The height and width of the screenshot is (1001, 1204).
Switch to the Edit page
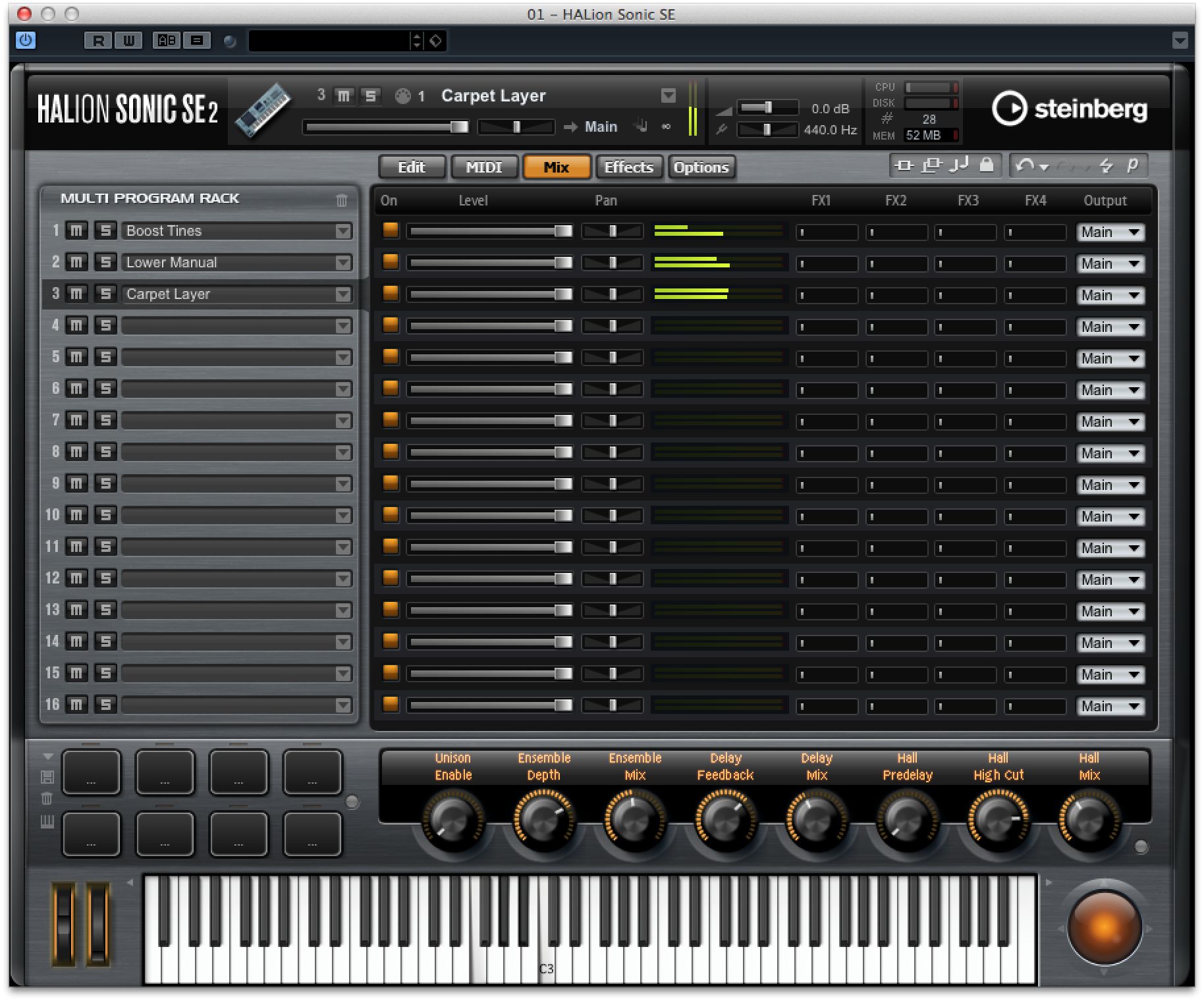pyautogui.click(x=412, y=167)
